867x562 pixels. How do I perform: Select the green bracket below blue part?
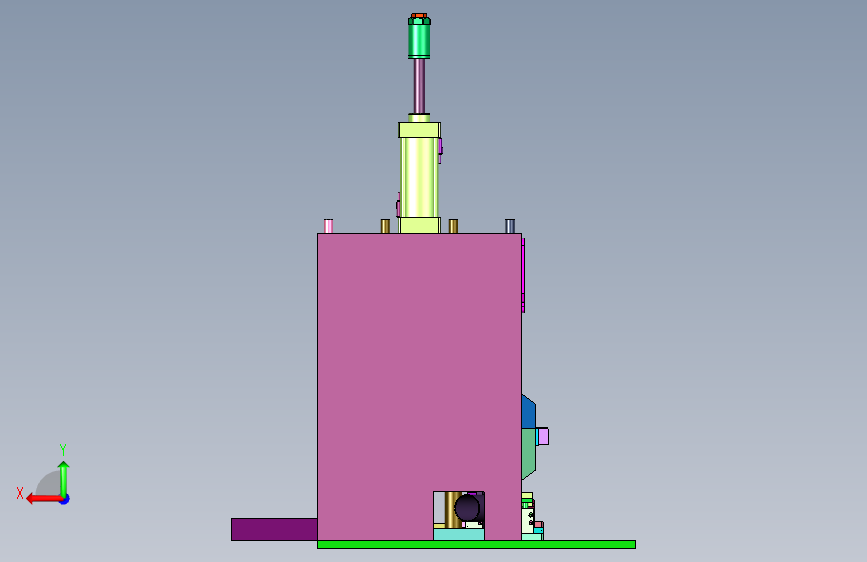(528, 454)
